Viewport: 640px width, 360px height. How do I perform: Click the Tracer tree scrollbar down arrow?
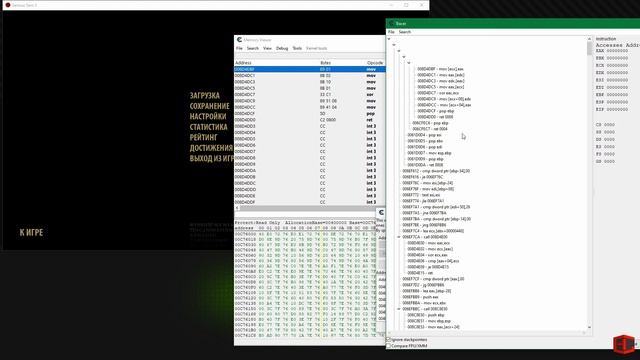tap(589, 327)
